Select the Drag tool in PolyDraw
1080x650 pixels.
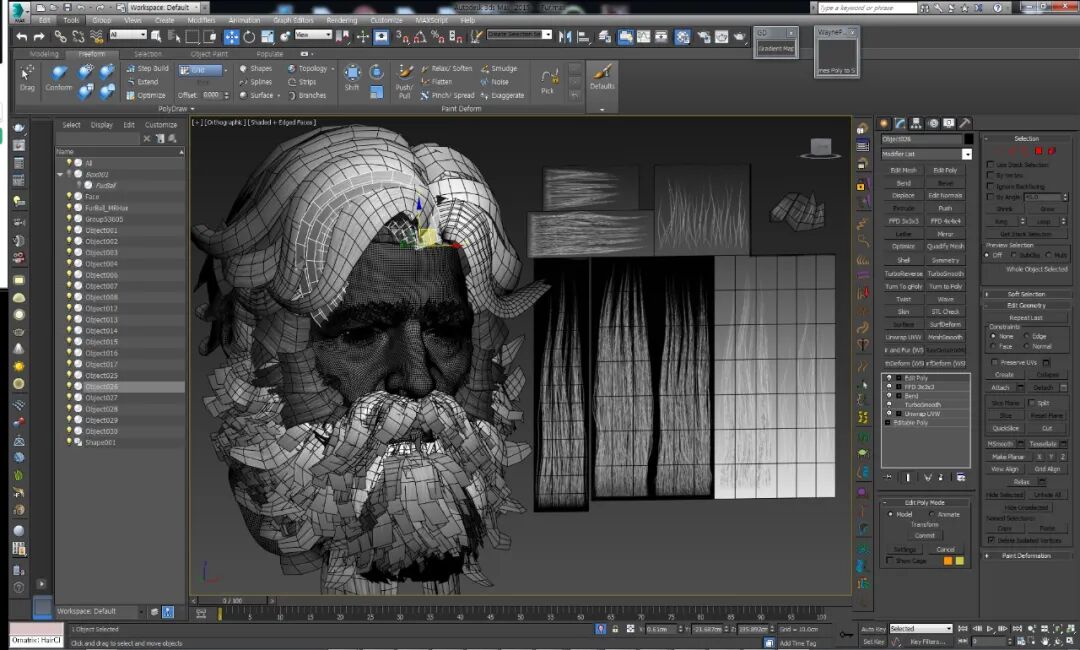coord(28,78)
